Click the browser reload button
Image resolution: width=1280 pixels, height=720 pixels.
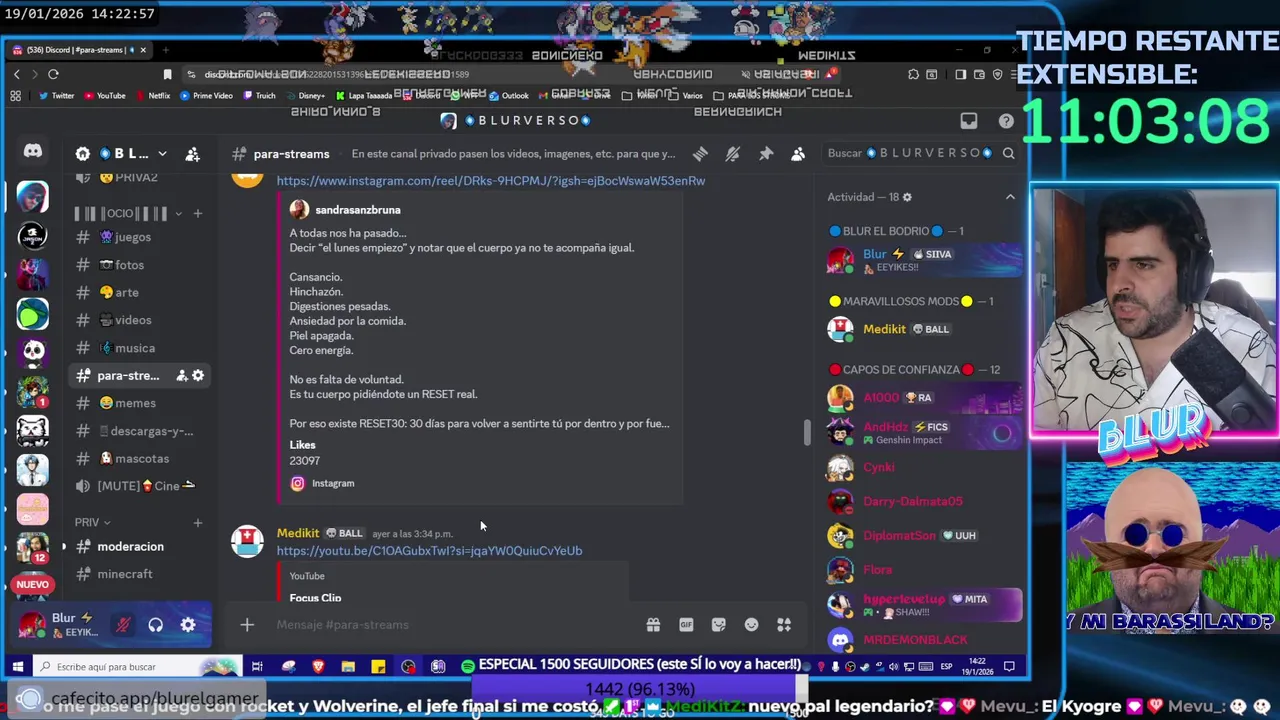(53, 74)
